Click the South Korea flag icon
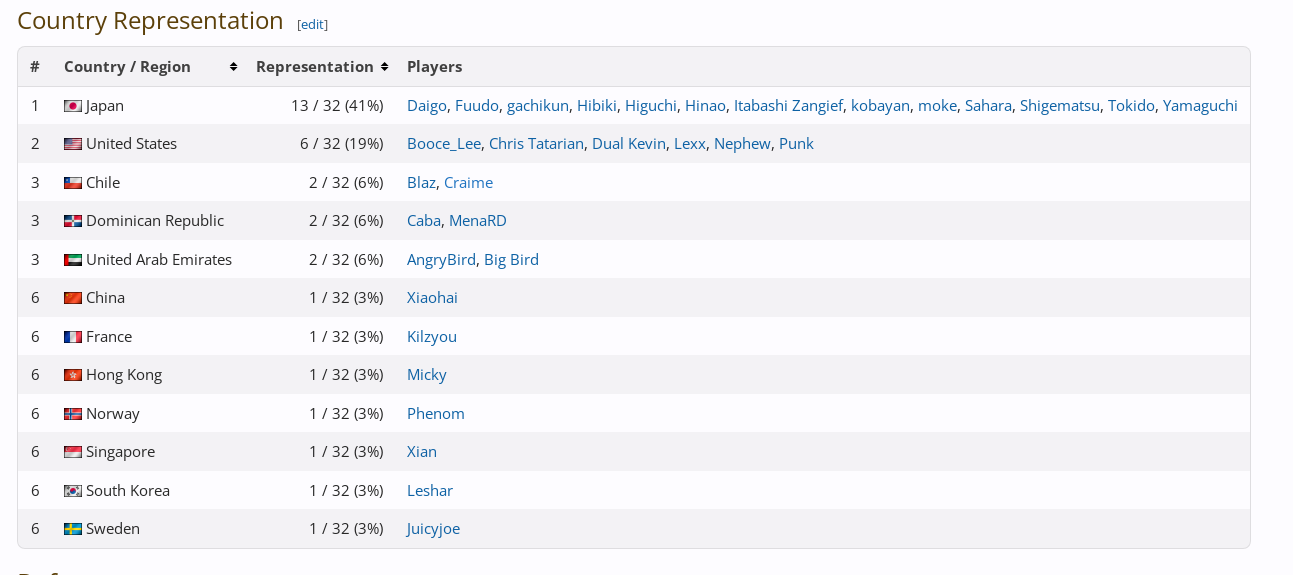 73,491
